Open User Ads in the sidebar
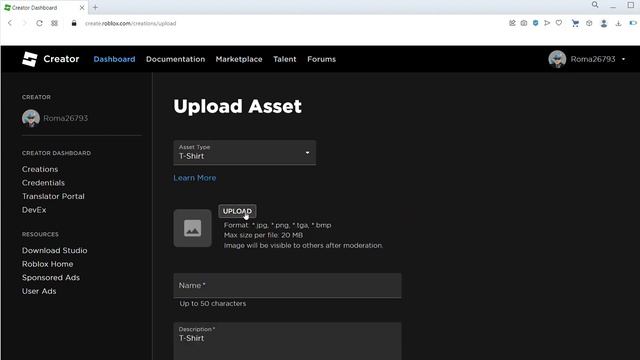Screen dimensions: 640x360 [39, 291]
